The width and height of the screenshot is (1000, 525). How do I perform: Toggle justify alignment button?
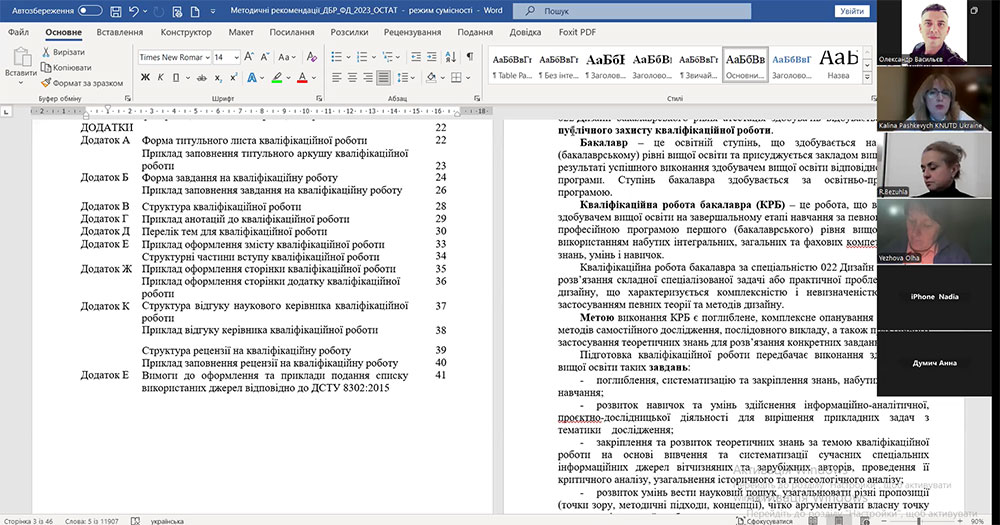click(383, 77)
